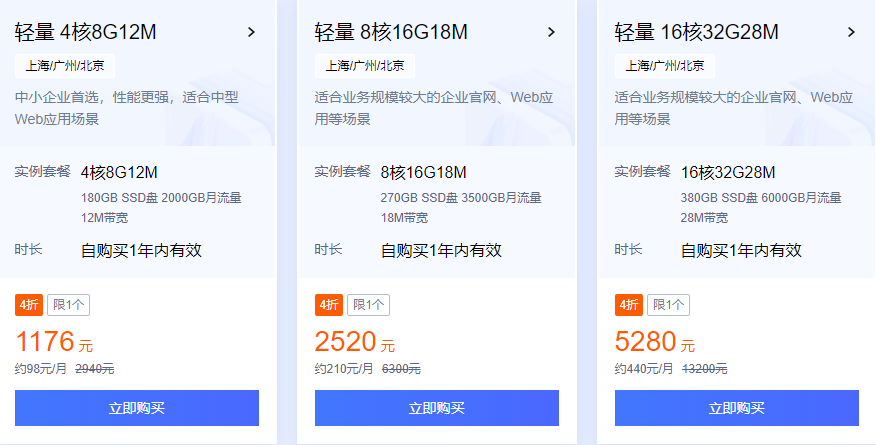This screenshot has height=445, width=876.
Task: Open chevron beside 轻量 8核16G18M title
Action: click(x=551, y=32)
